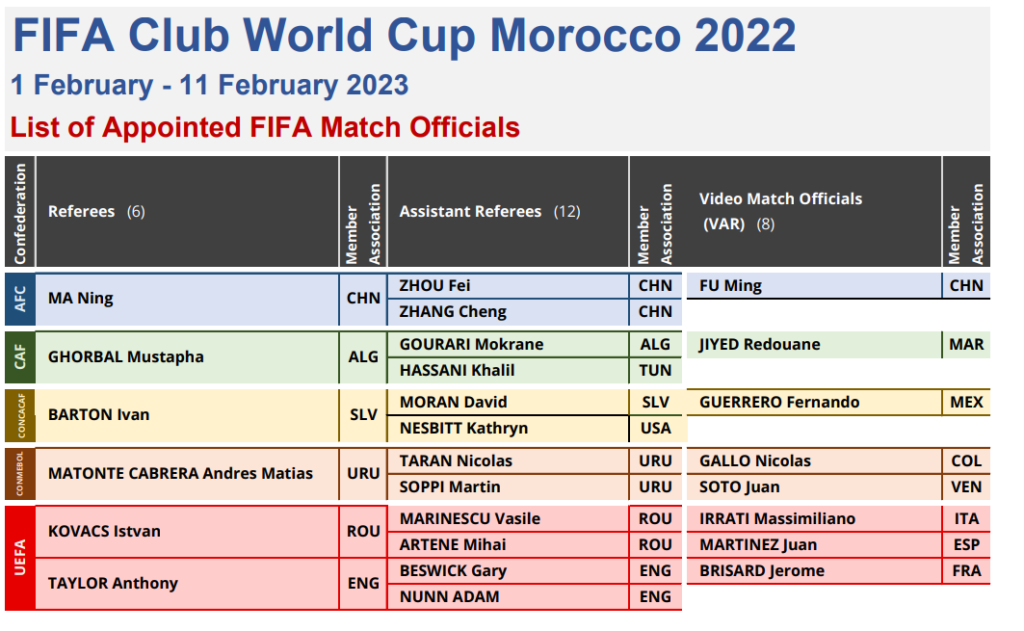Click the FIFA Club World Cup Morocco 2022 title
This screenshot has height=631, width=1024.
click(x=404, y=36)
